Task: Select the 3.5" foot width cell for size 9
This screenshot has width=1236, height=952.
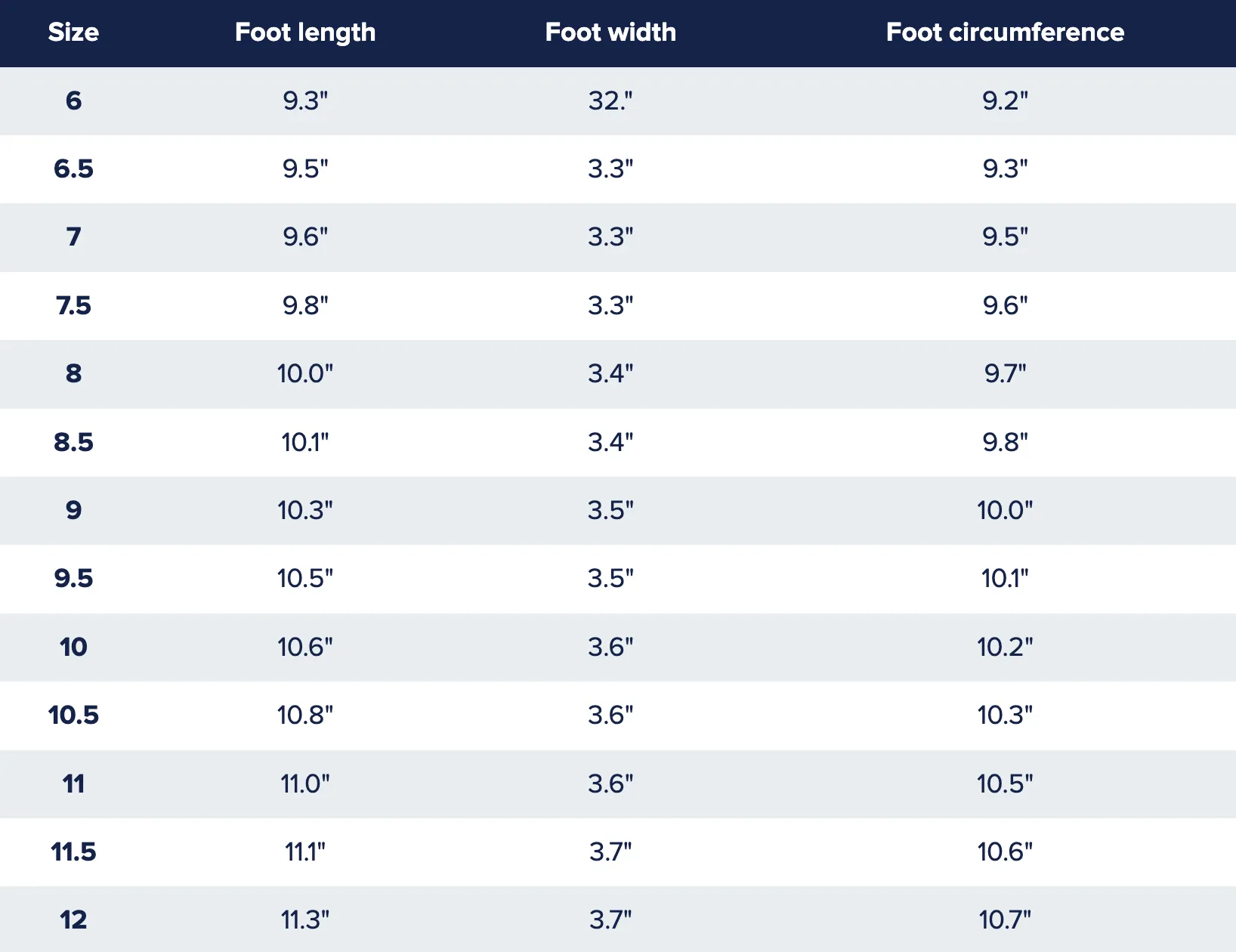Action: point(610,510)
